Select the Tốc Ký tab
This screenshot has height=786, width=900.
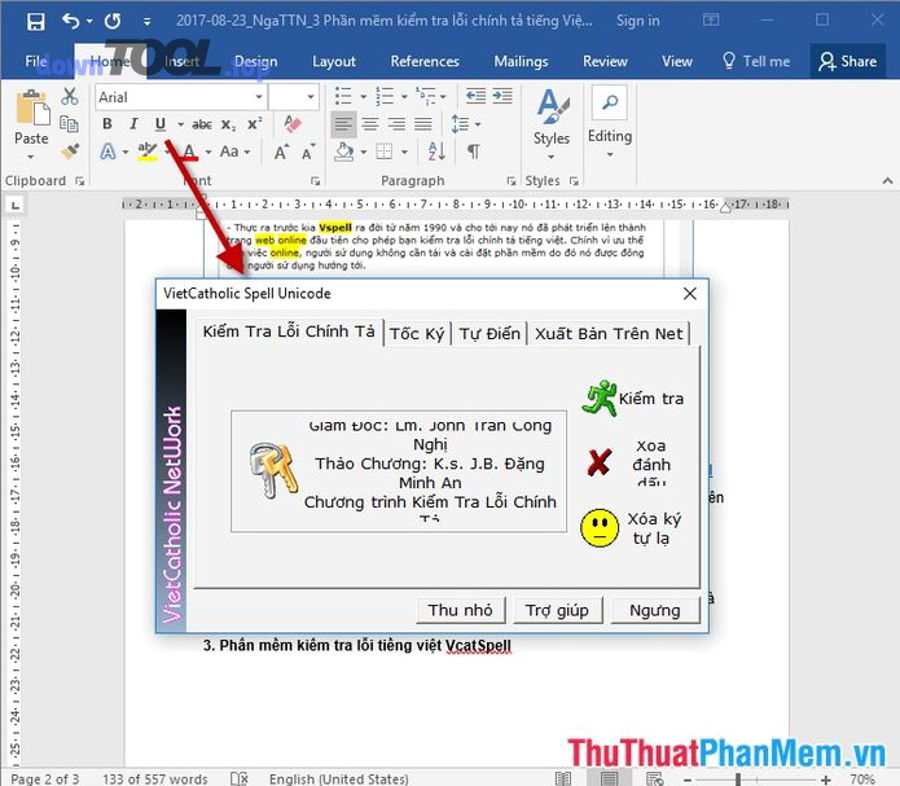[x=417, y=334]
